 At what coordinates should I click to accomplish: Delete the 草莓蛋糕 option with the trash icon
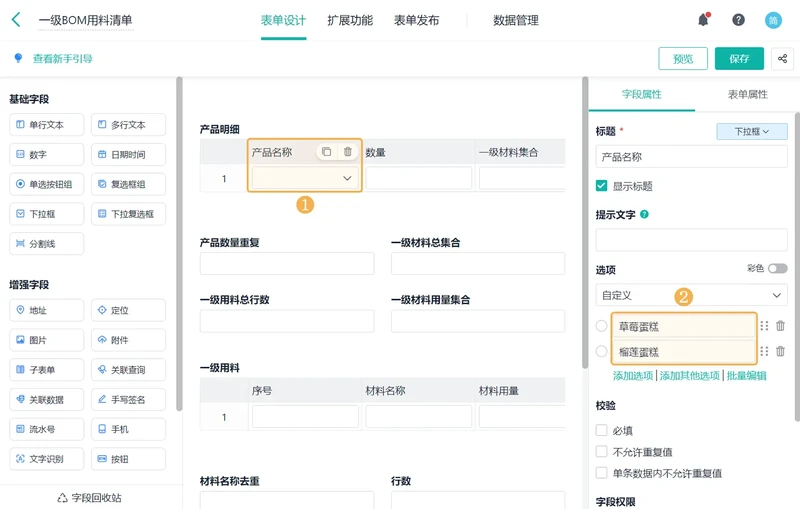click(780, 325)
